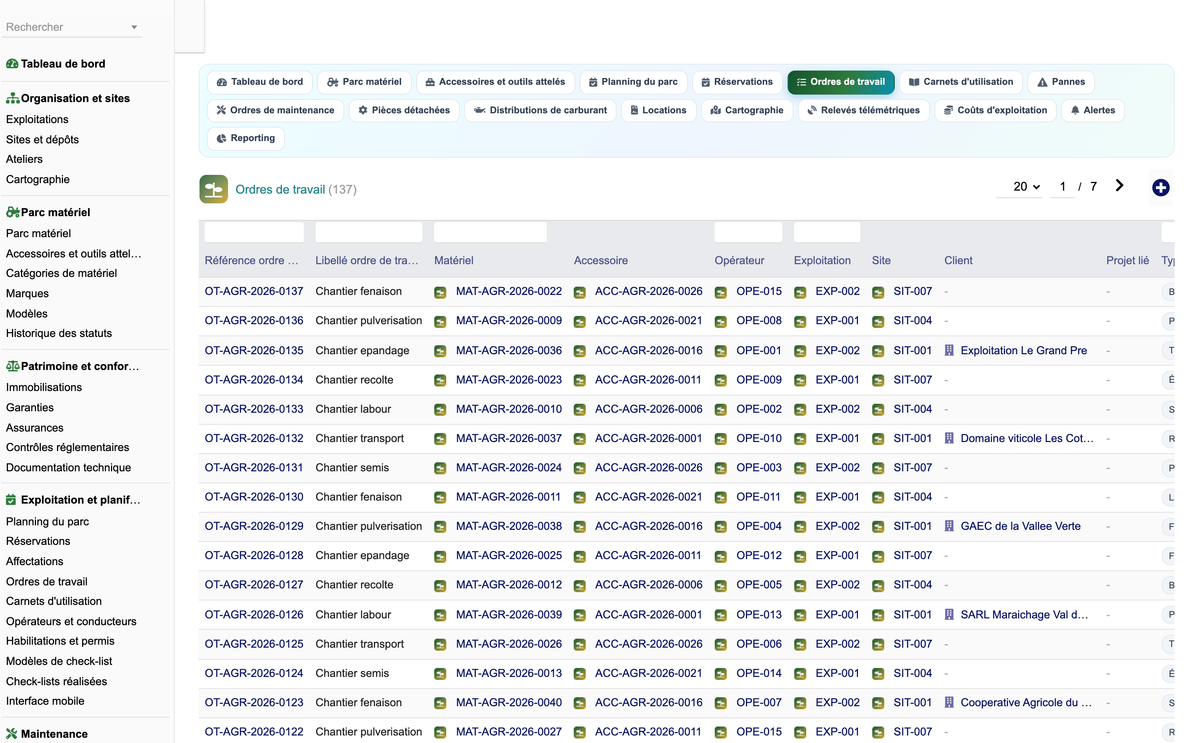Open work order OT-AGR-2026-0130
Viewport: 1200px width, 743px height.
tap(254, 497)
